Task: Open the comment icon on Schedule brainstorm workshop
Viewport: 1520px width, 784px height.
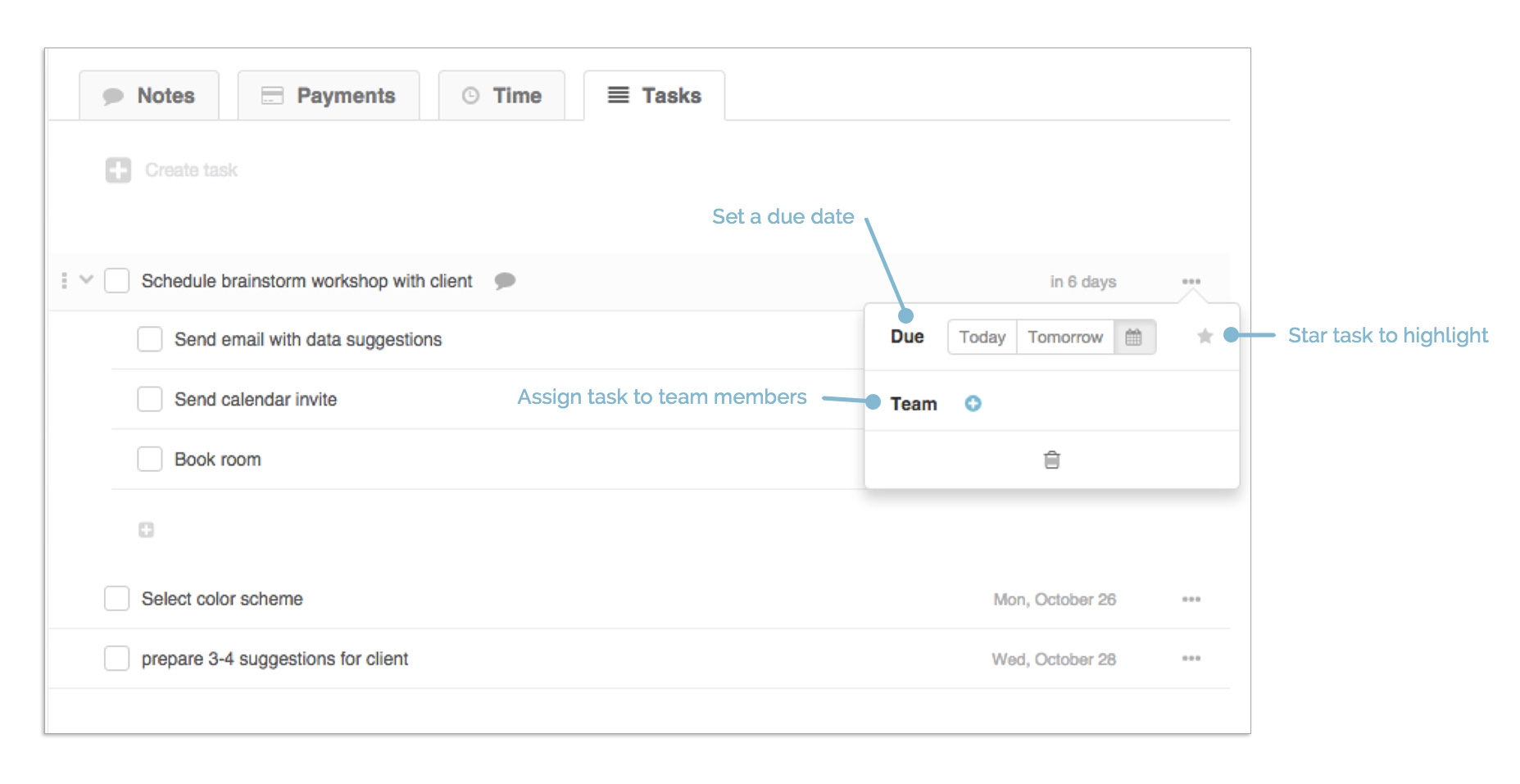Action: pyautogui.click(x=506, y=281)
